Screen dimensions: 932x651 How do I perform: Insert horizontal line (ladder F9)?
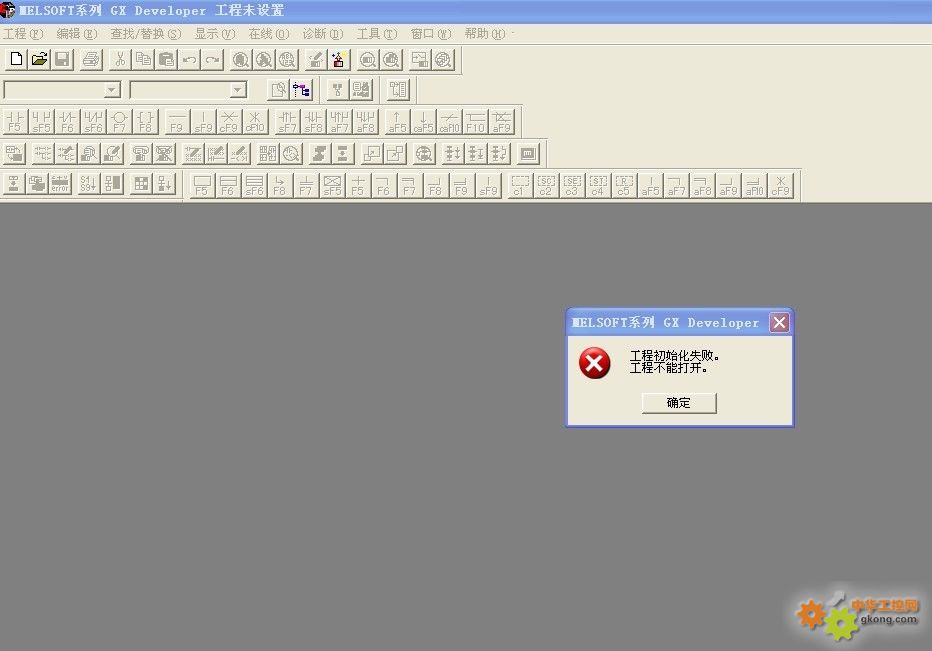(x=177, y=122)
